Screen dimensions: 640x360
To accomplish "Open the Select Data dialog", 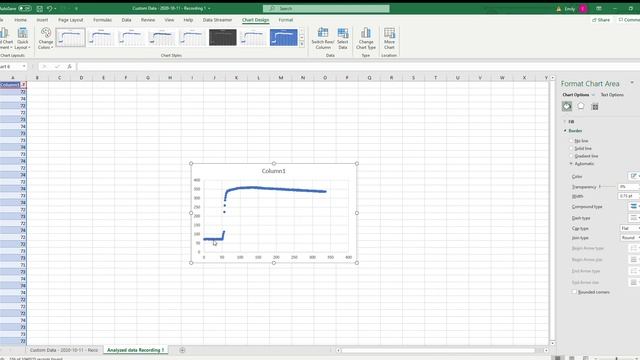I will (x=343, y=39).
